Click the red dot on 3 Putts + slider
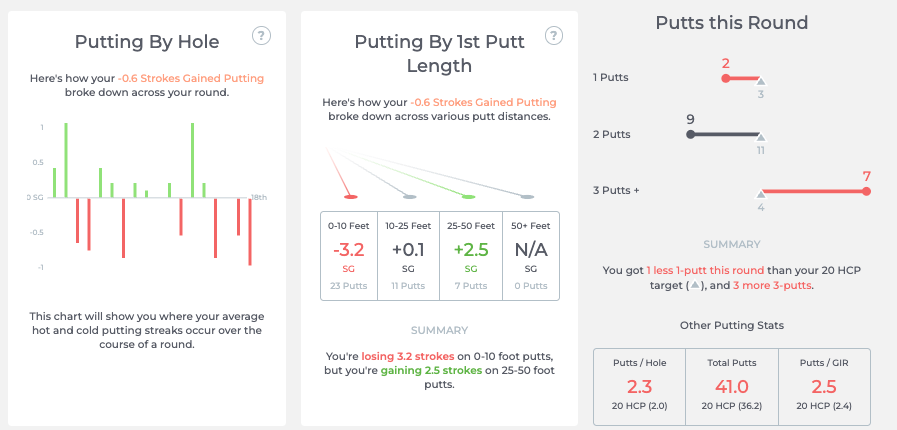The height and width of the screenshot is (430, 897). pos(867,191)
